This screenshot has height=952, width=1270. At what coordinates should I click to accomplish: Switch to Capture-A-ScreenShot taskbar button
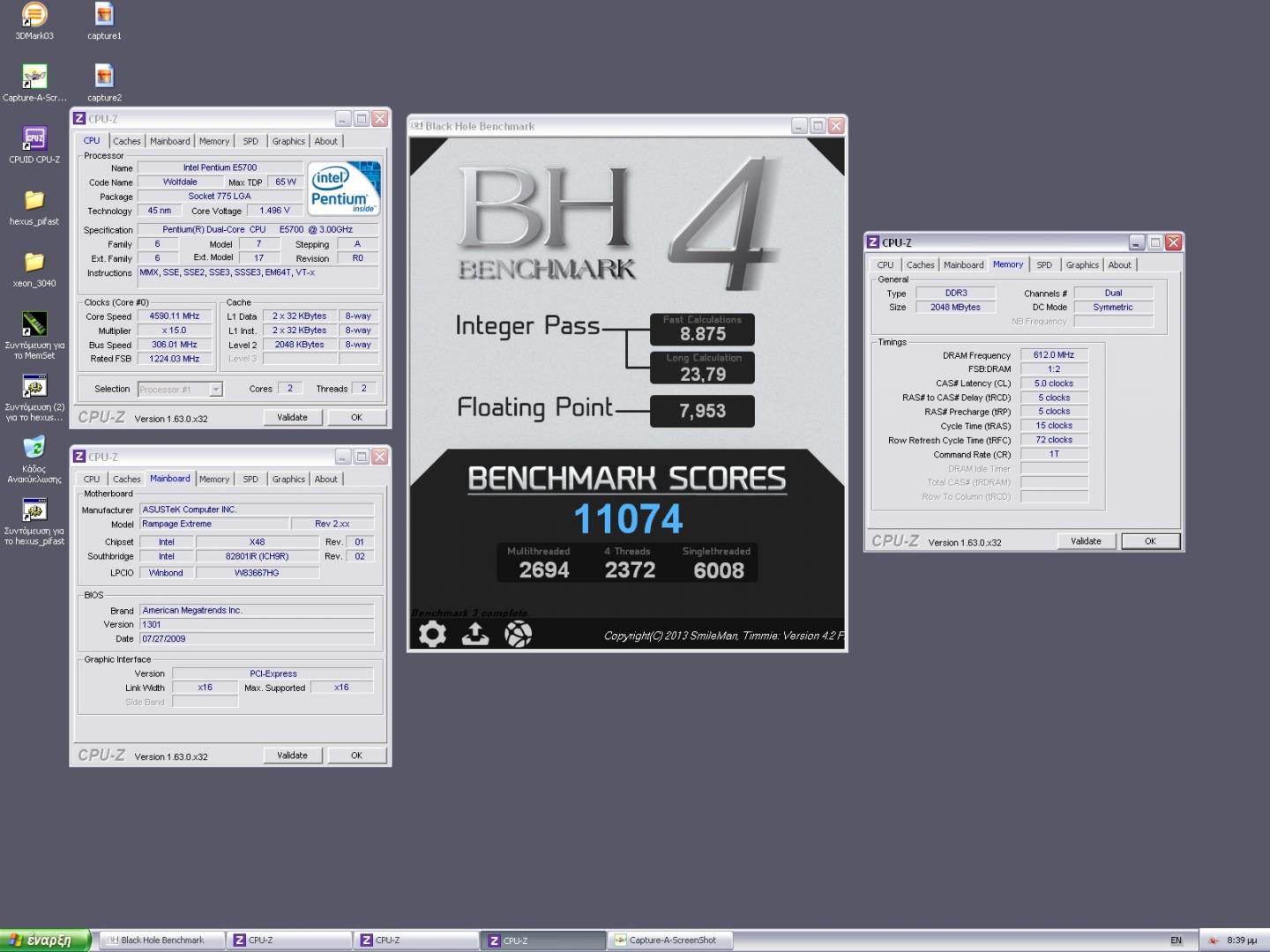click(670, 941)
